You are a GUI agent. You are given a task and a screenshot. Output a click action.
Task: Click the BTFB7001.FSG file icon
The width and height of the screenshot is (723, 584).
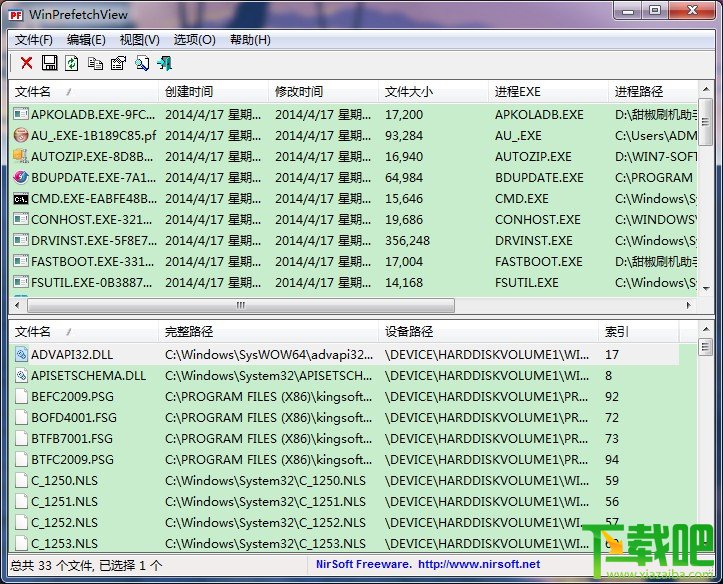pos(21,438)
